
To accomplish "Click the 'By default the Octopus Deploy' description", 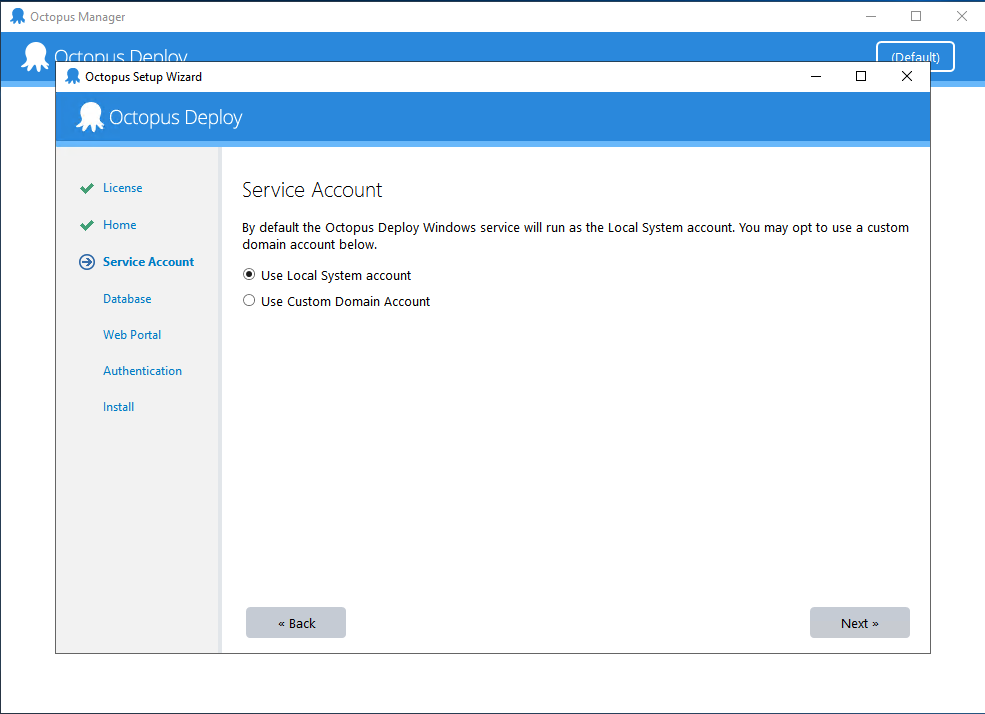I will point(575,236).
